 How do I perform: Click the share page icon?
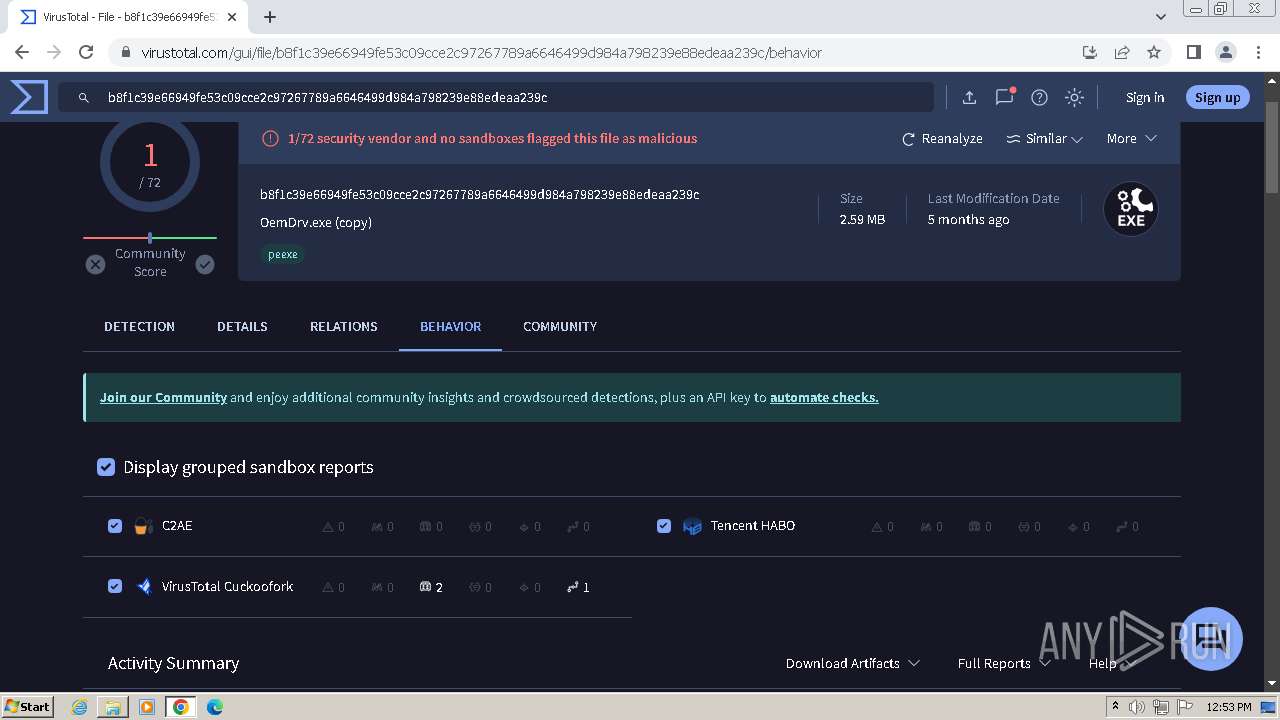[1122, 52]
